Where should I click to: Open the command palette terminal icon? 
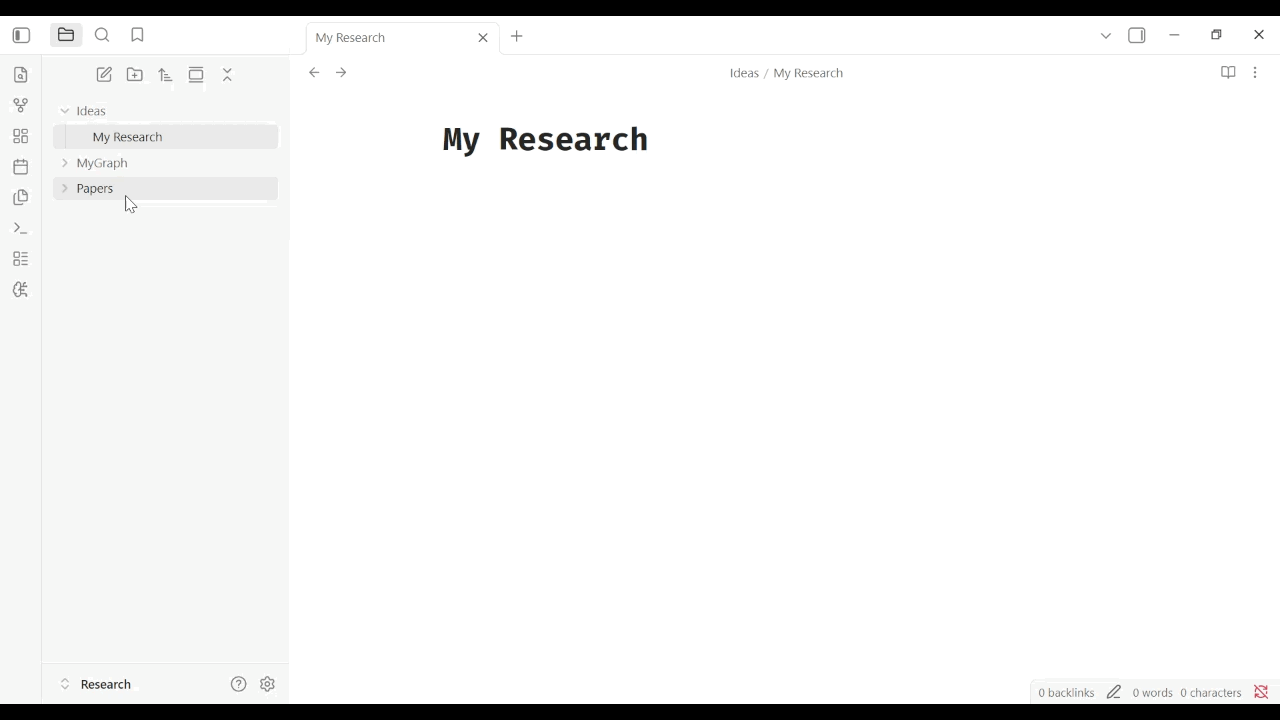[x=21, y=229]
